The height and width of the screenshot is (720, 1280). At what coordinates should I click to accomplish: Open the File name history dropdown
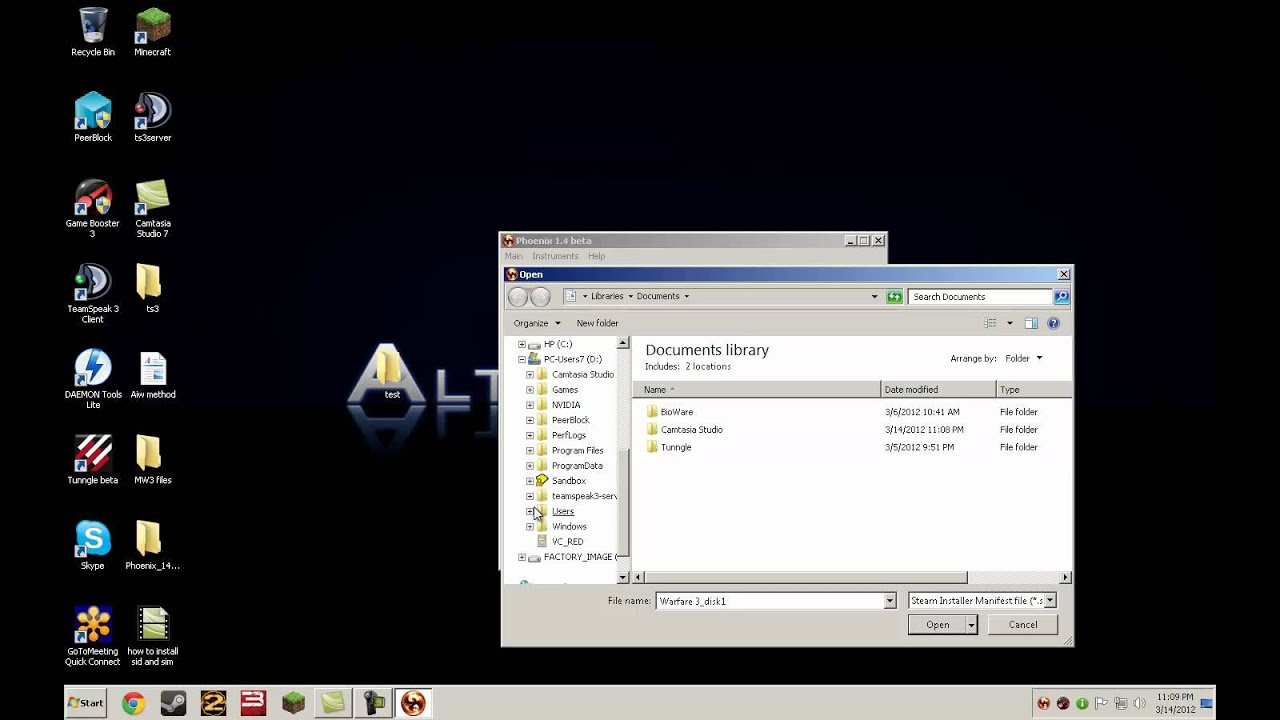(889, 601)
